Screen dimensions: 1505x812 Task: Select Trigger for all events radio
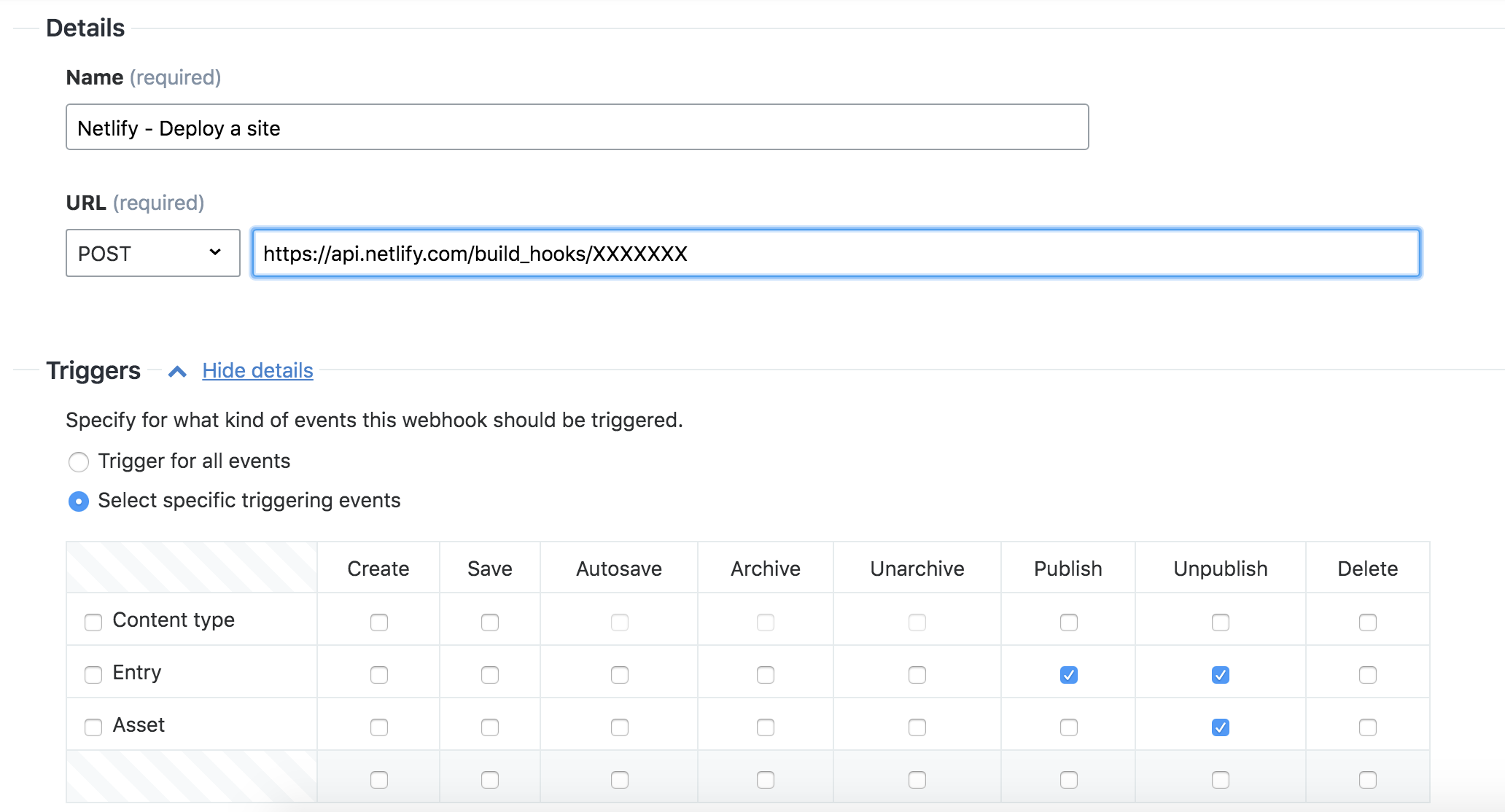coord(79,462)
